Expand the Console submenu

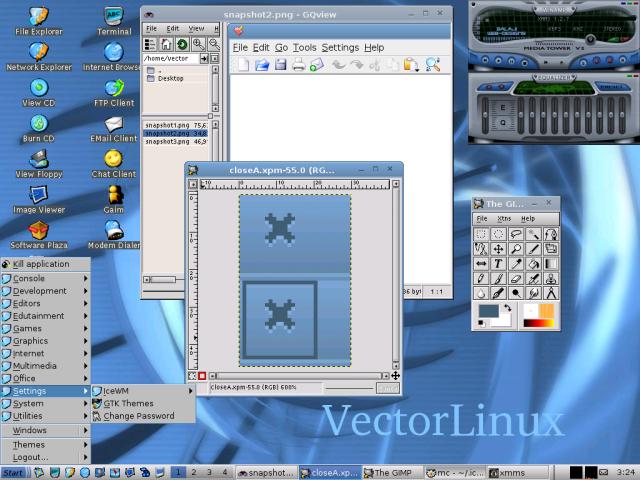click(45, 278)
